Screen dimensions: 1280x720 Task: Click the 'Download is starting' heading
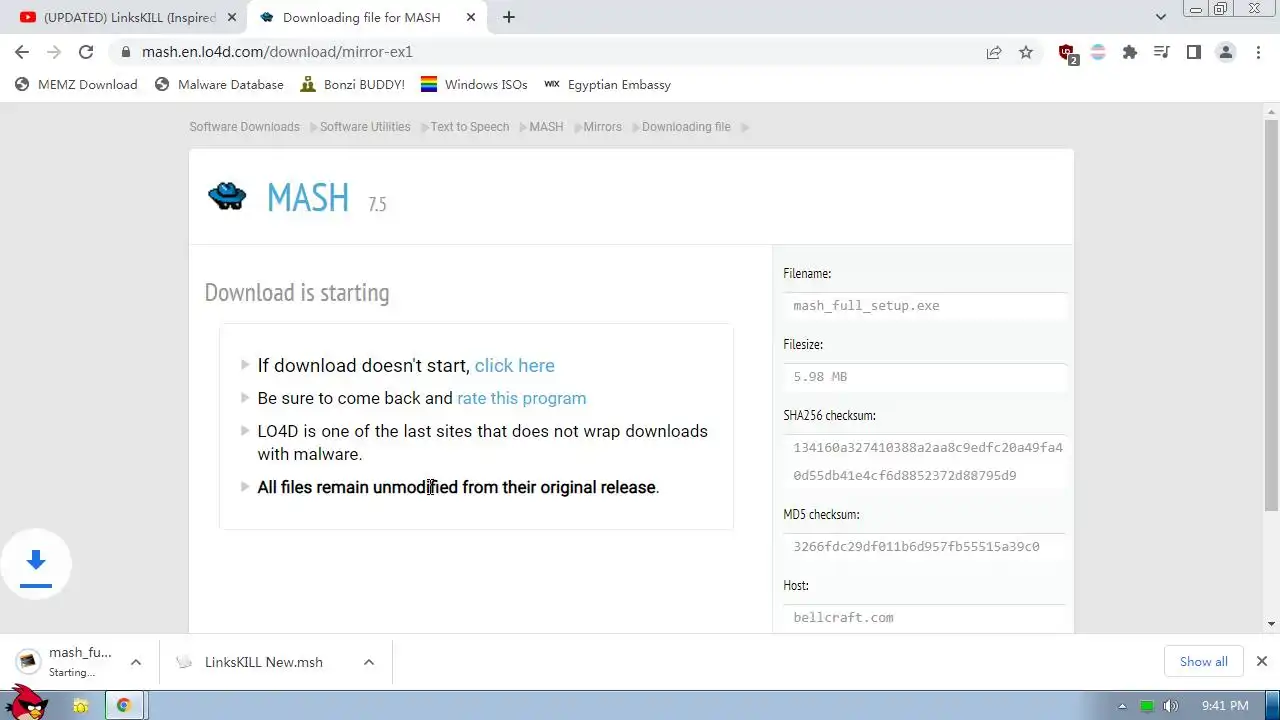click(x=297, y=293)
